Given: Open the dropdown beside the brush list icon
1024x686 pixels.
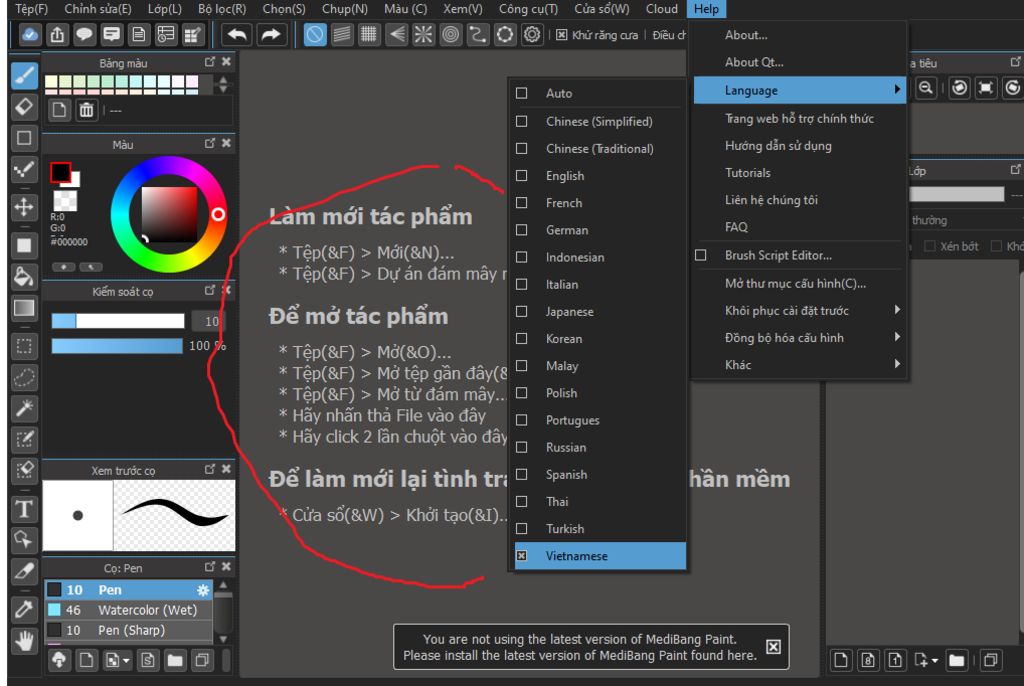Looking at the screenshot, I should click(x=126, y=661).
